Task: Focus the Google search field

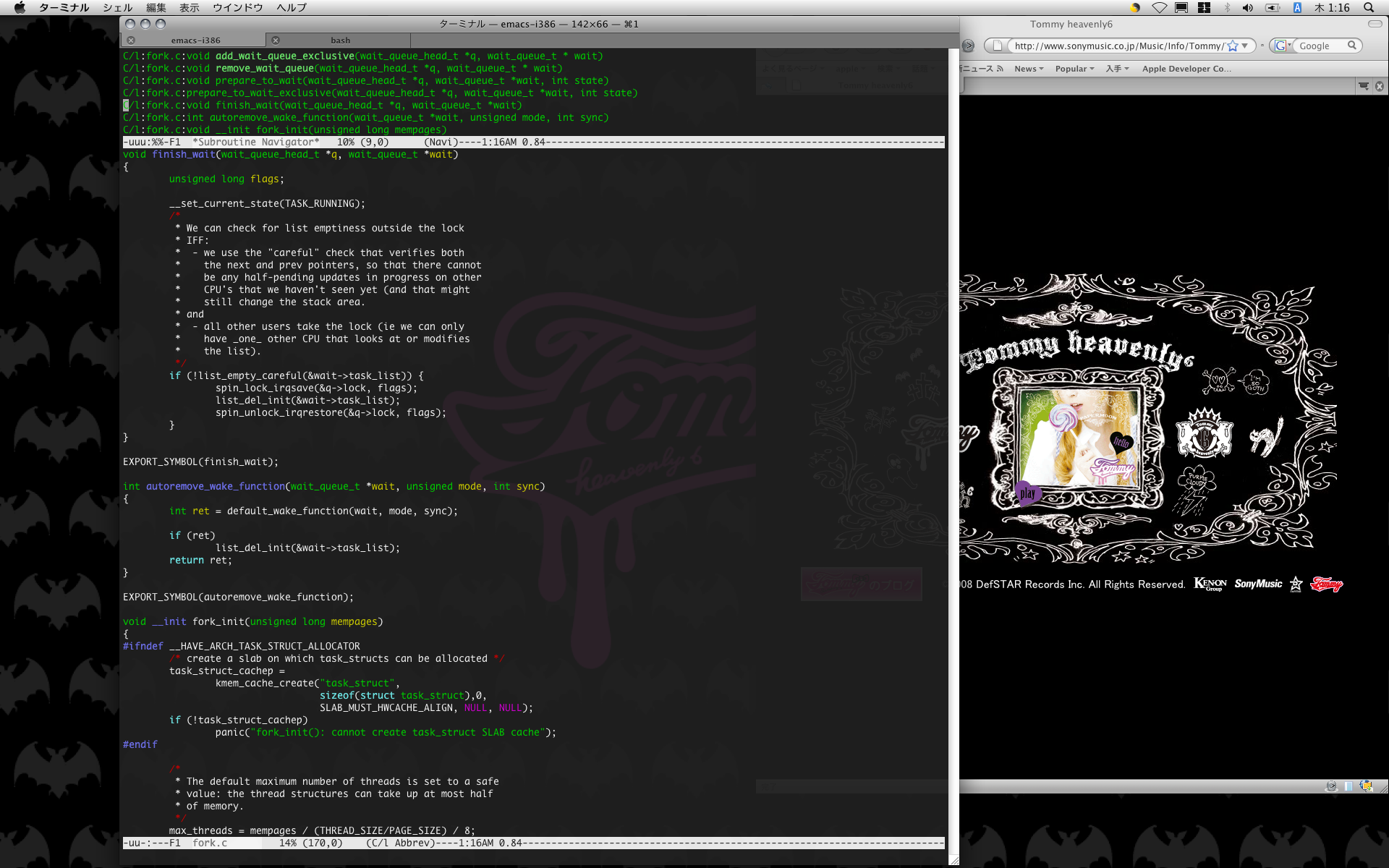Action: pos(1320,46)
